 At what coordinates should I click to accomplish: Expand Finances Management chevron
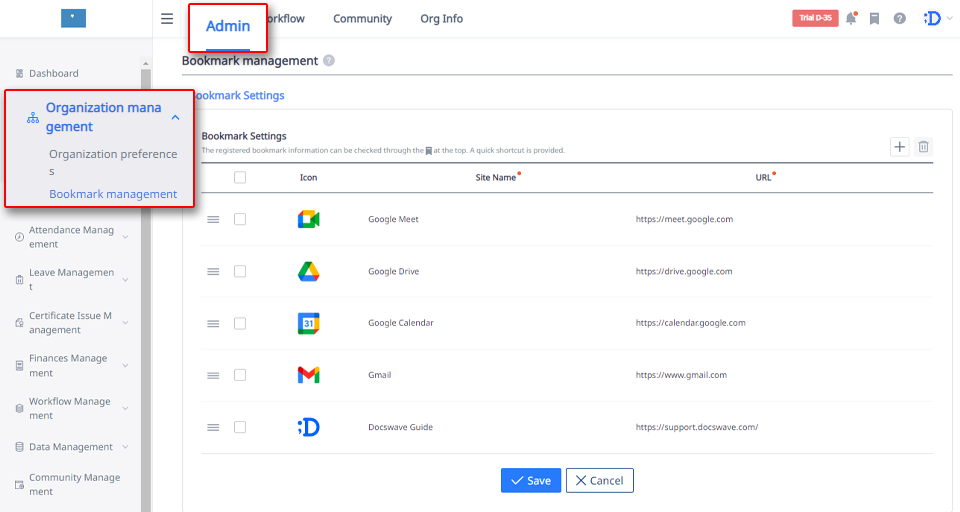coord(126,366)
